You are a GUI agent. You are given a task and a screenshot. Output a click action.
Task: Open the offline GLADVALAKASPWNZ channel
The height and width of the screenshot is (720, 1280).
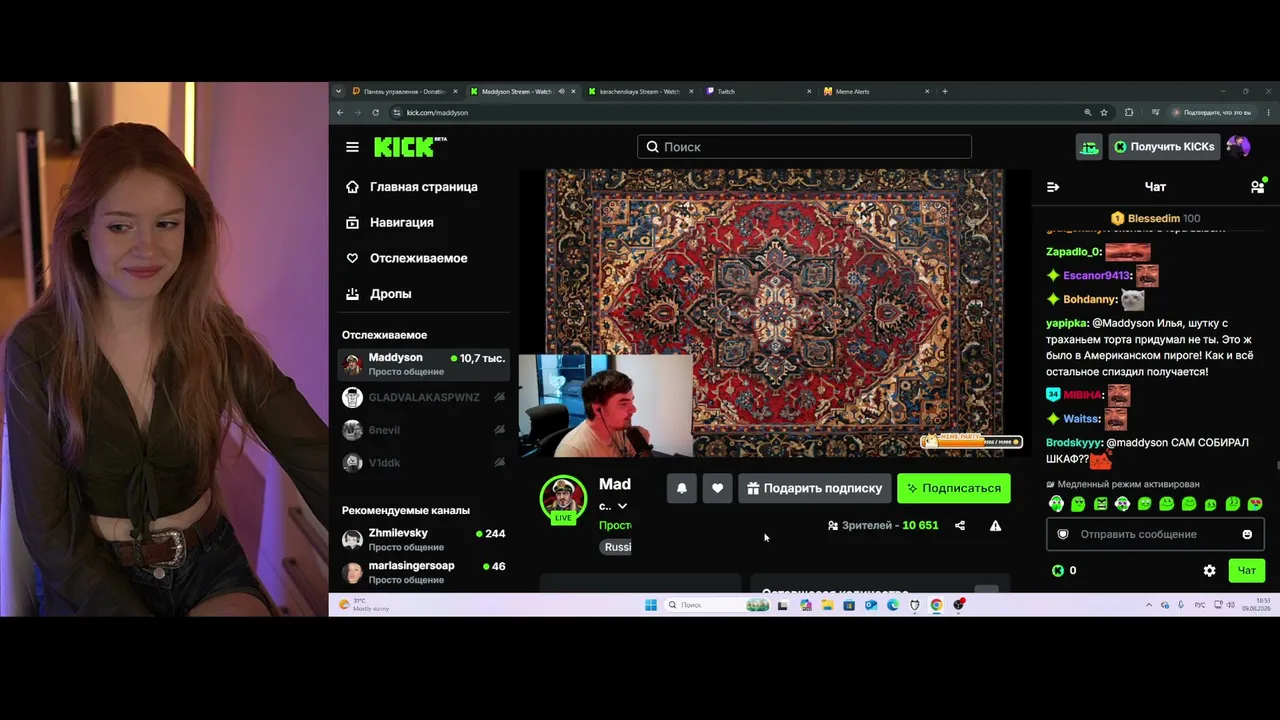(x=424, y=398)
